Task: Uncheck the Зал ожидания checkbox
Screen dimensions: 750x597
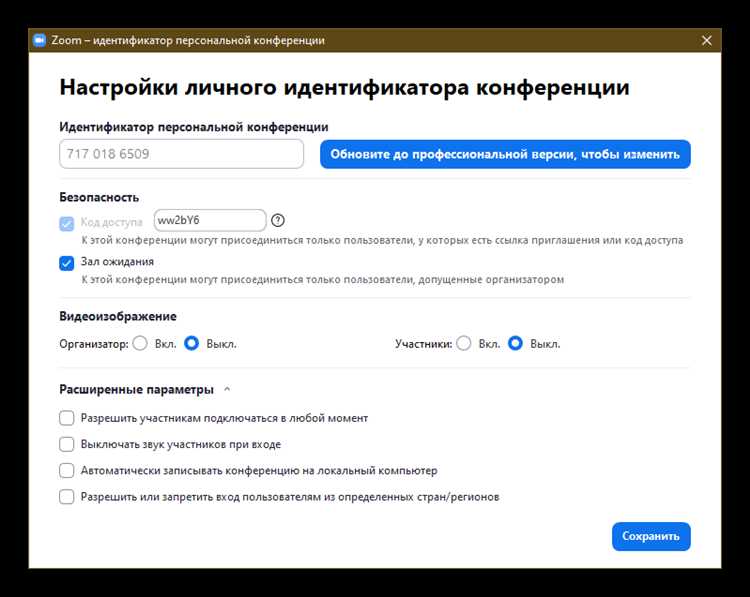Action: [66, 263]
